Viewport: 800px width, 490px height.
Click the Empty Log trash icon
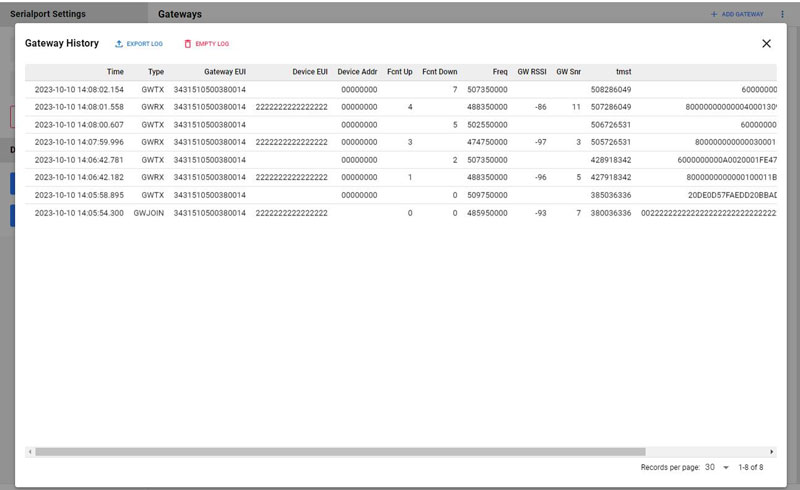(186, 44)
